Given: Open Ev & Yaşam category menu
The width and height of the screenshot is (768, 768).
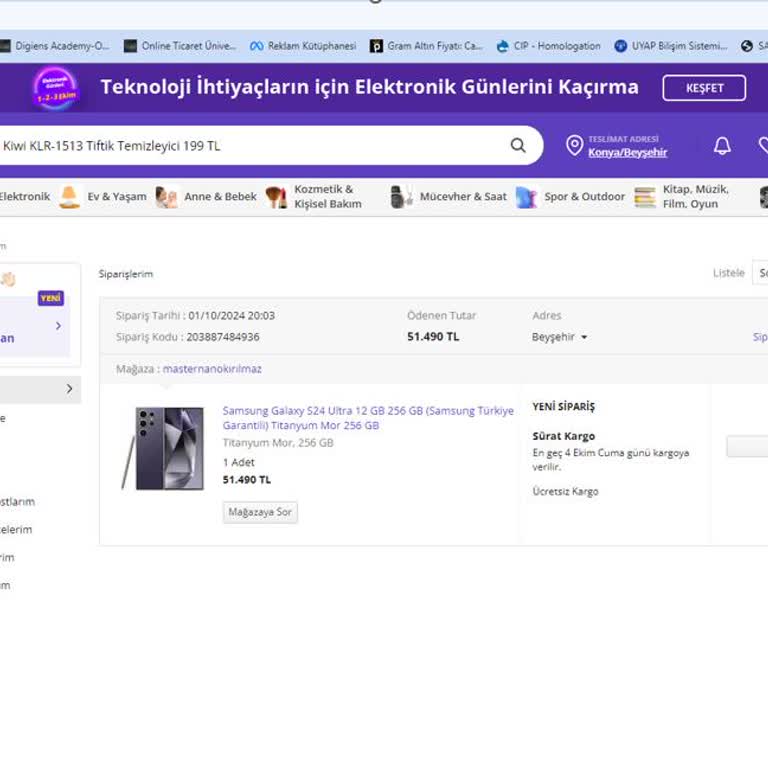Looking at the screenshot, I should tap(117, 197).
